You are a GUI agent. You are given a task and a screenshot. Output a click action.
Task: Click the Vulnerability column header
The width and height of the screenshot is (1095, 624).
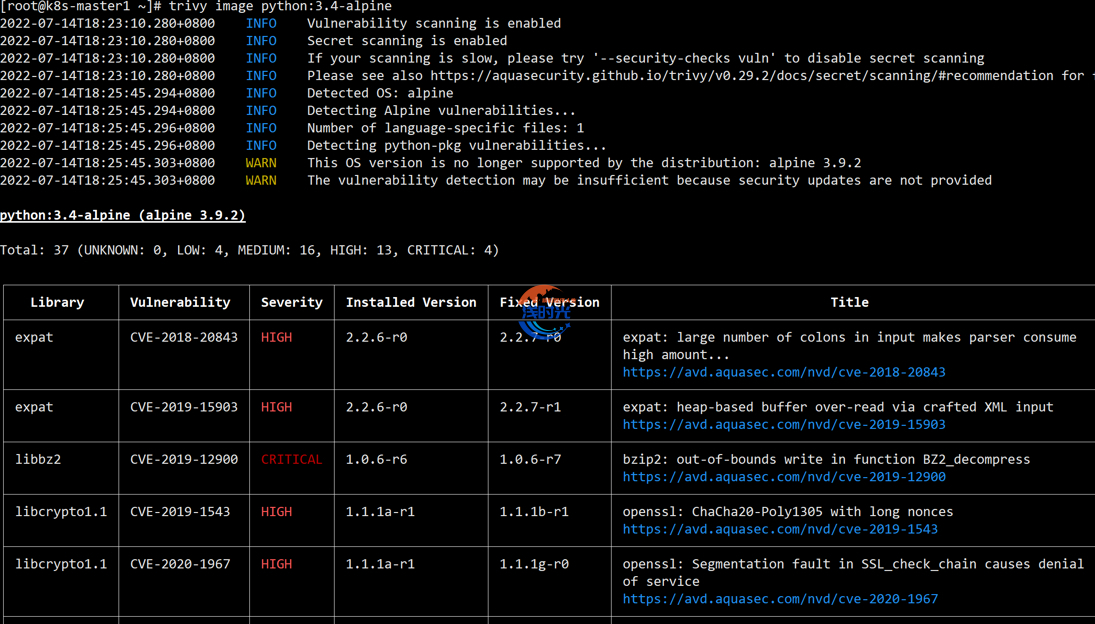[x=180, y=302]
